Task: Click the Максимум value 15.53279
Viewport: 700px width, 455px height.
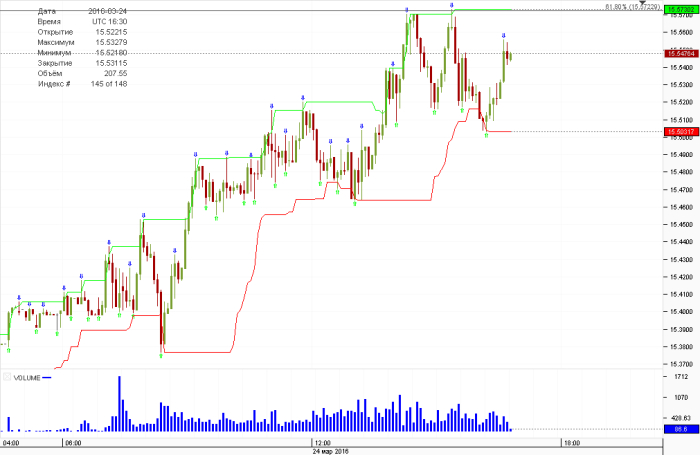Action: [x=111, y=42]
